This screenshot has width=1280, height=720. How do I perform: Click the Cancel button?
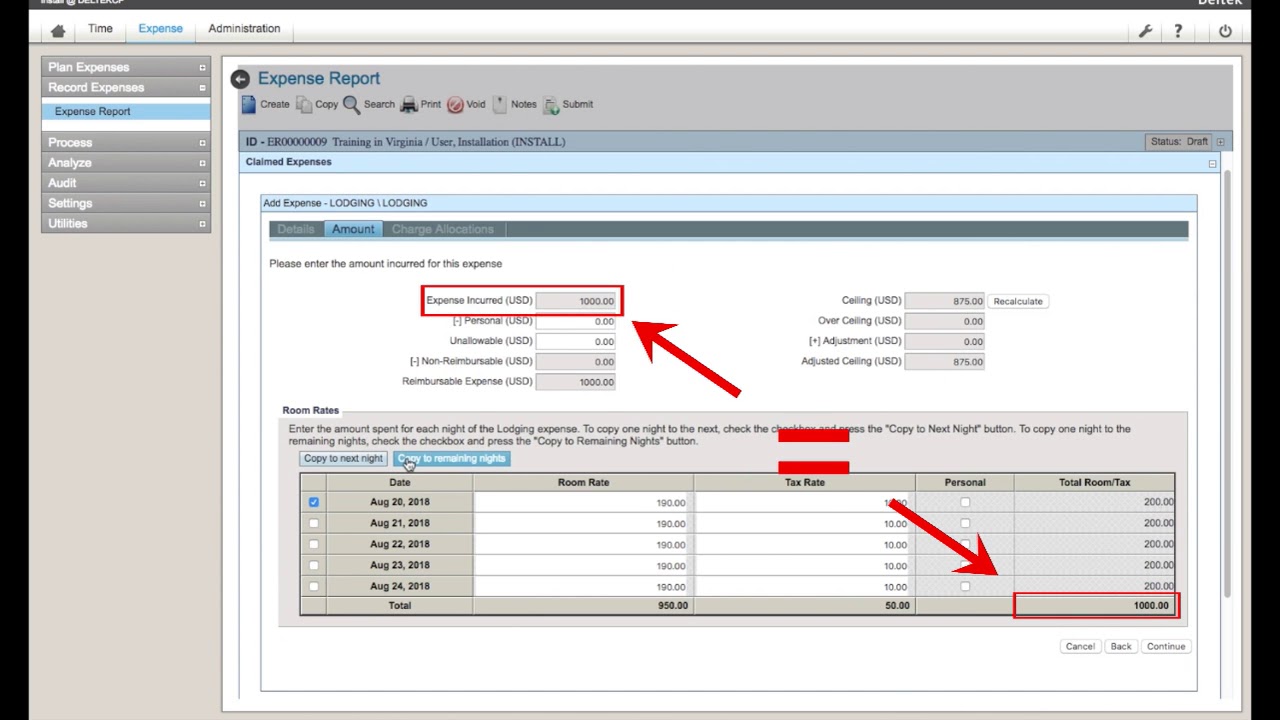[x=1080, y=646]
